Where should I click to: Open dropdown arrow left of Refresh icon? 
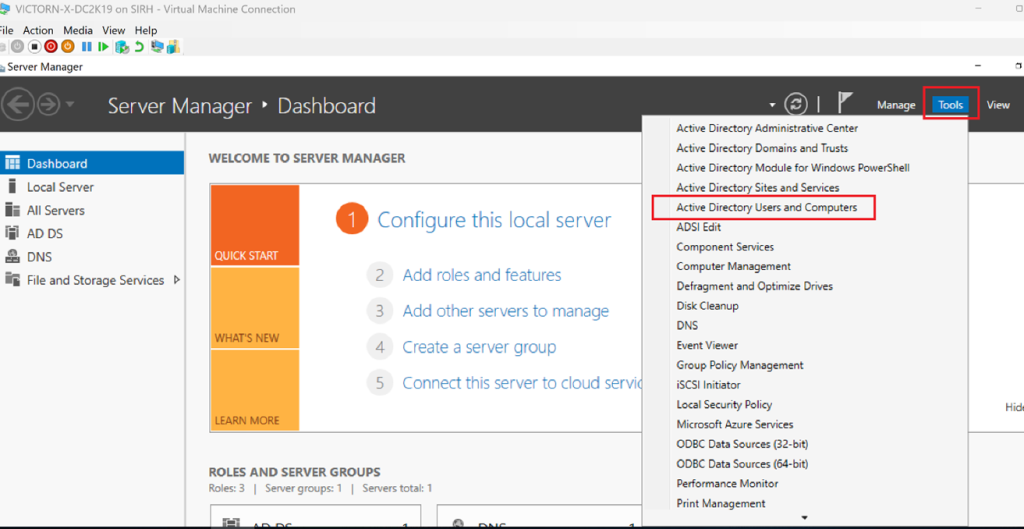pos(772,105)
